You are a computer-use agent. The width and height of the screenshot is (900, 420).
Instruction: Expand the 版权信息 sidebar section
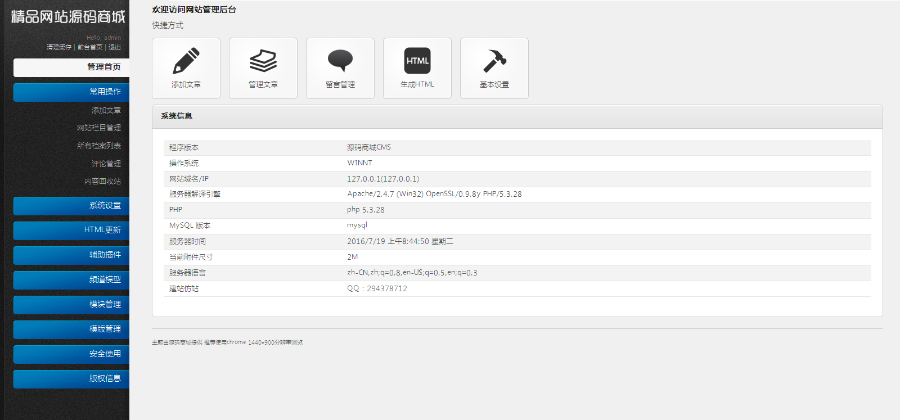(72, 379)
